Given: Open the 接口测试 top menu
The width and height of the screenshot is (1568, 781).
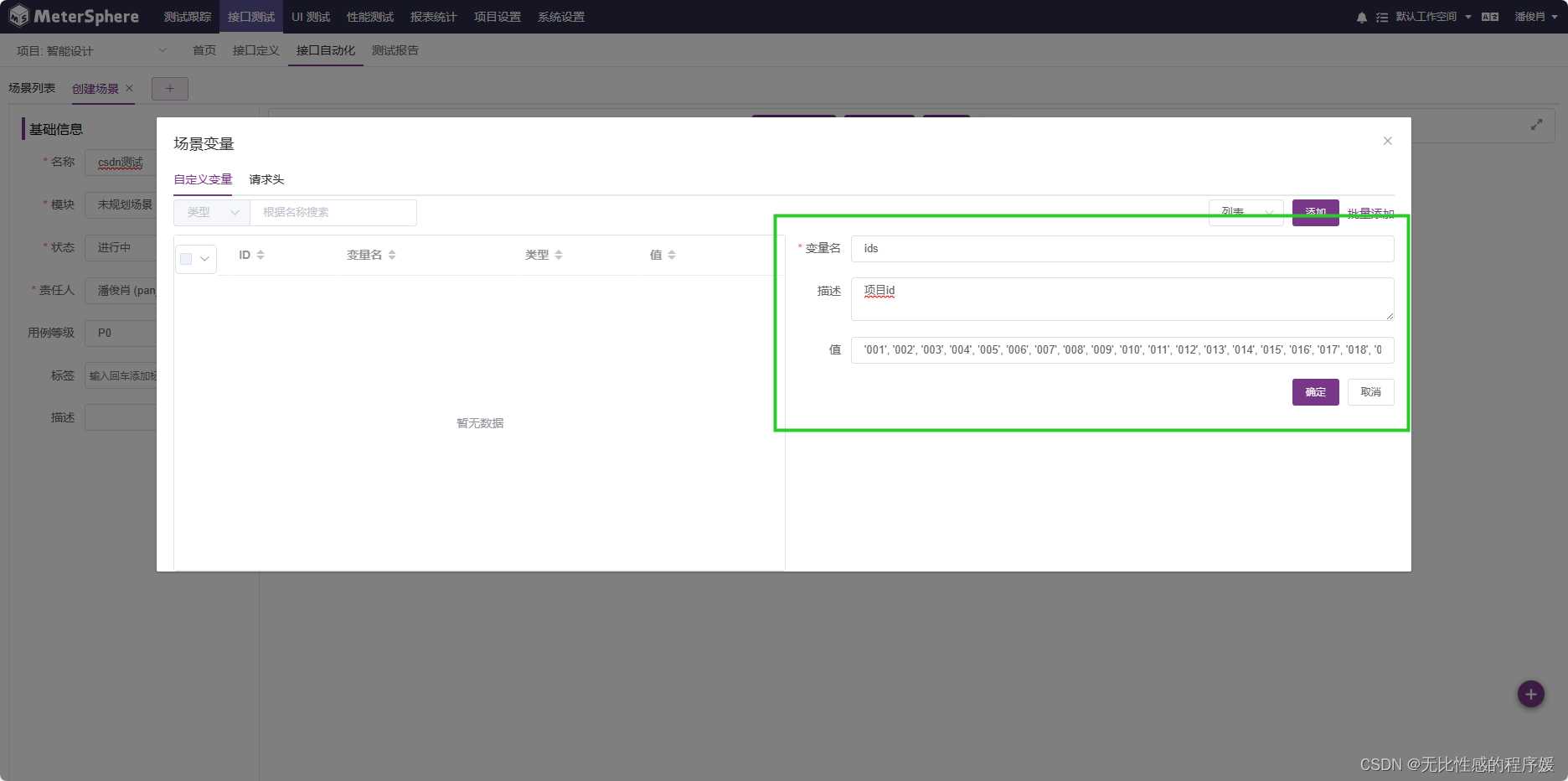Looking at the screenshot, I should pos(251,17).
